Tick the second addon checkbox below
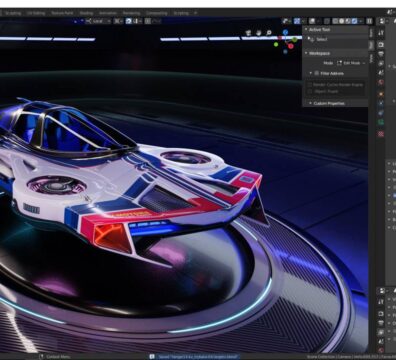 [x=310, y=91]
